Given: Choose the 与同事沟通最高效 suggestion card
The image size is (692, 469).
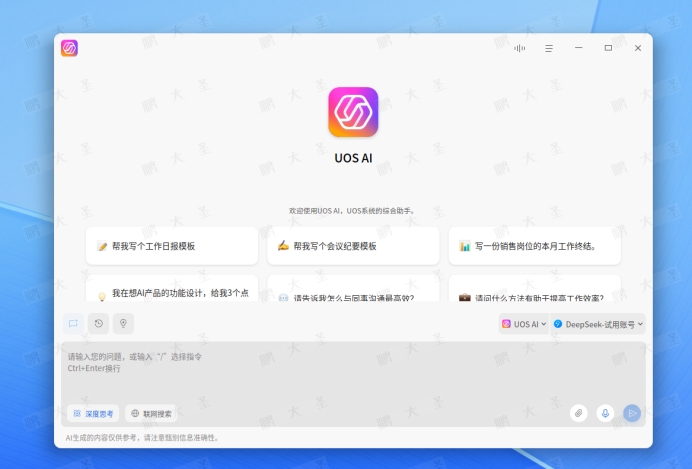Looking at the screenshot, I should tap(353, 289).
